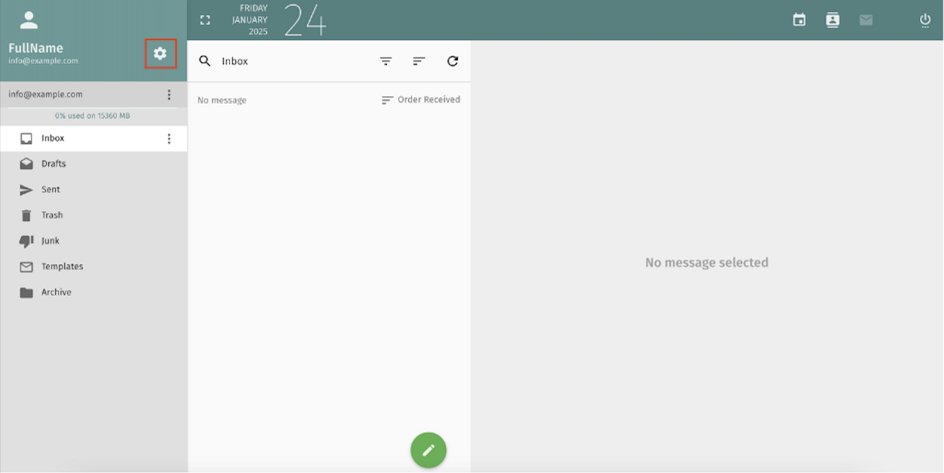Select the Inbox folder
The width and height of the screenshot is (944, 473).
pos(93,138)
